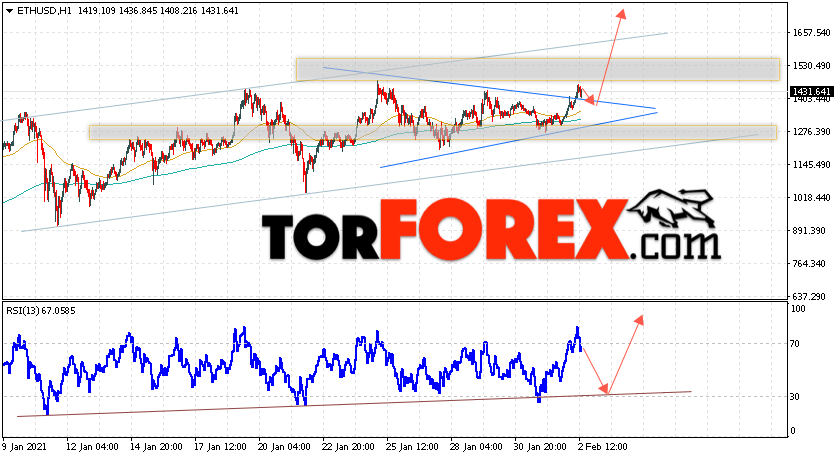
Task: Select the 14 Jan 20:00 time label
Action: (x=156, y=447)
